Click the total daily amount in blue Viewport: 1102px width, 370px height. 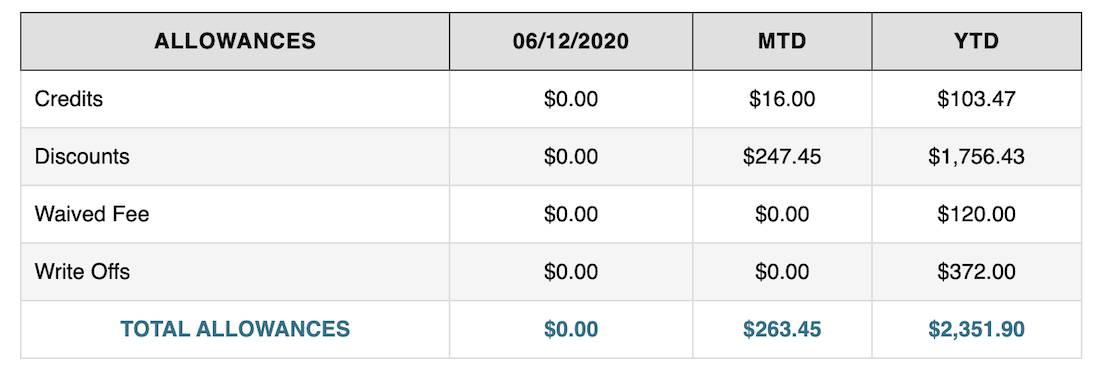571,329
